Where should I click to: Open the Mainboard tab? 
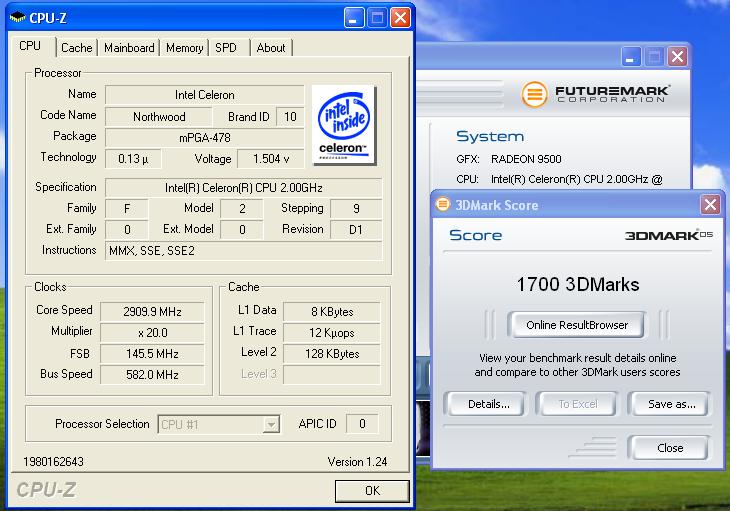129,48
